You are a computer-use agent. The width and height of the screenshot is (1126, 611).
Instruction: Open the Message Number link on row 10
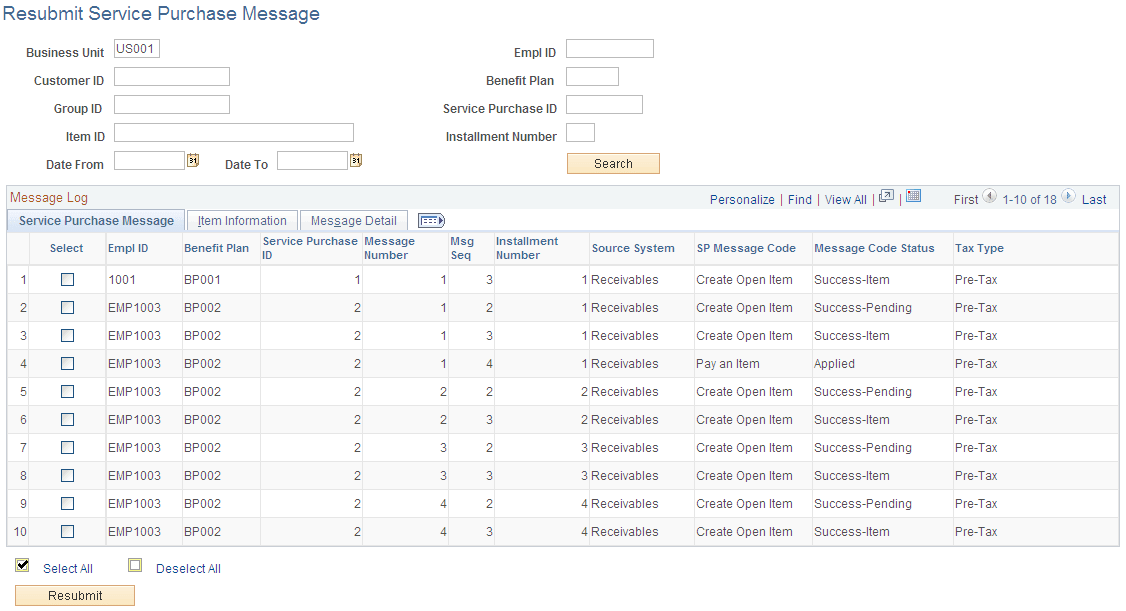(445, 531)
